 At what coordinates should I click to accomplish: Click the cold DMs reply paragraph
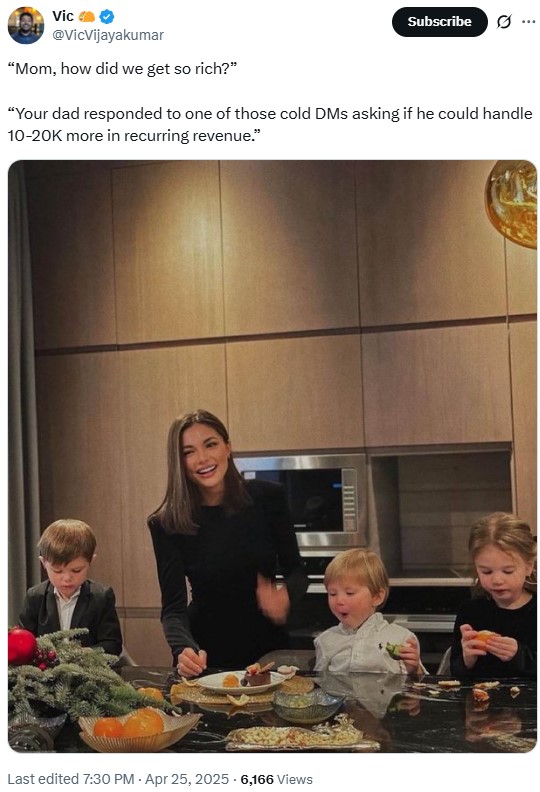point(270,124)
